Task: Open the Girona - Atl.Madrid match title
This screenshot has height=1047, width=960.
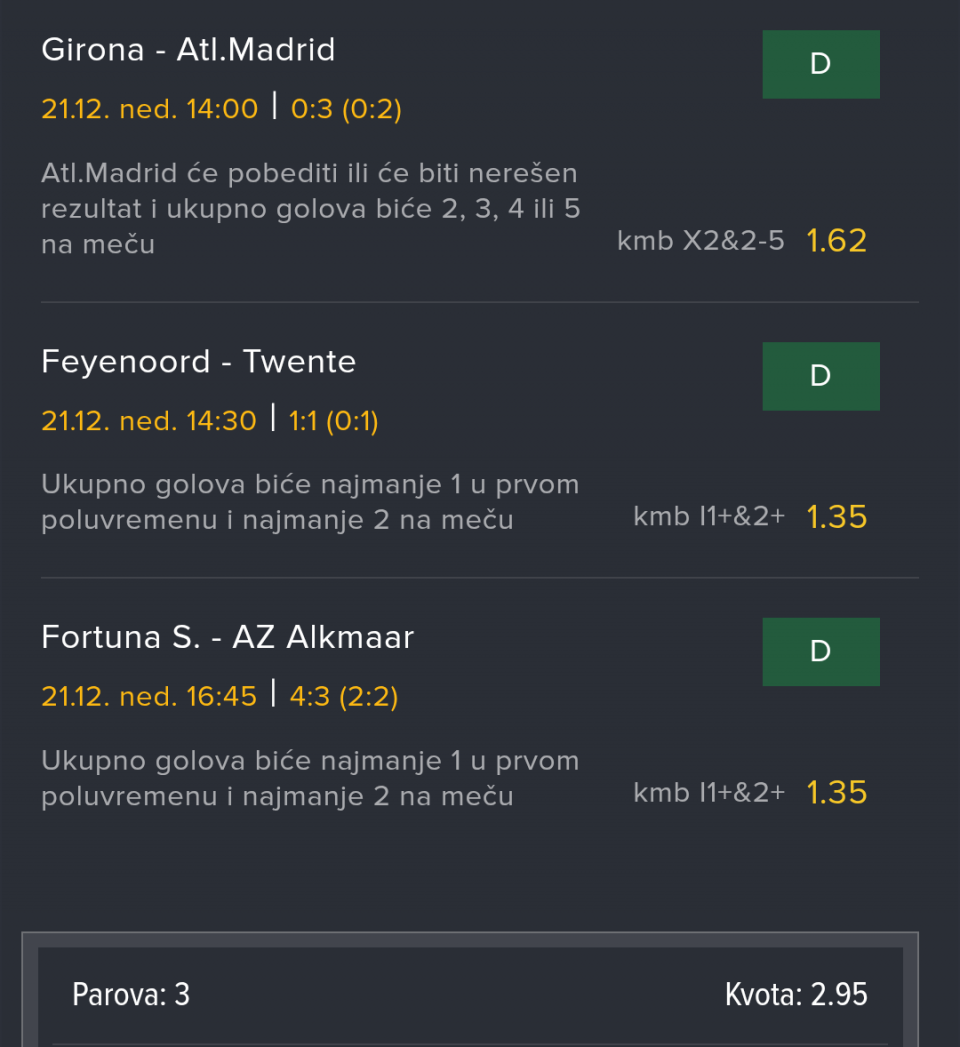Action: pos(188,50)
